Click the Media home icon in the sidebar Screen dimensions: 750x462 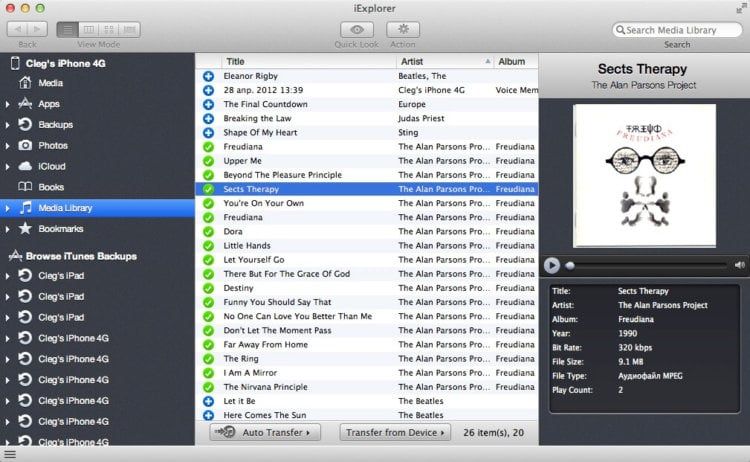(x=25, y=83)
